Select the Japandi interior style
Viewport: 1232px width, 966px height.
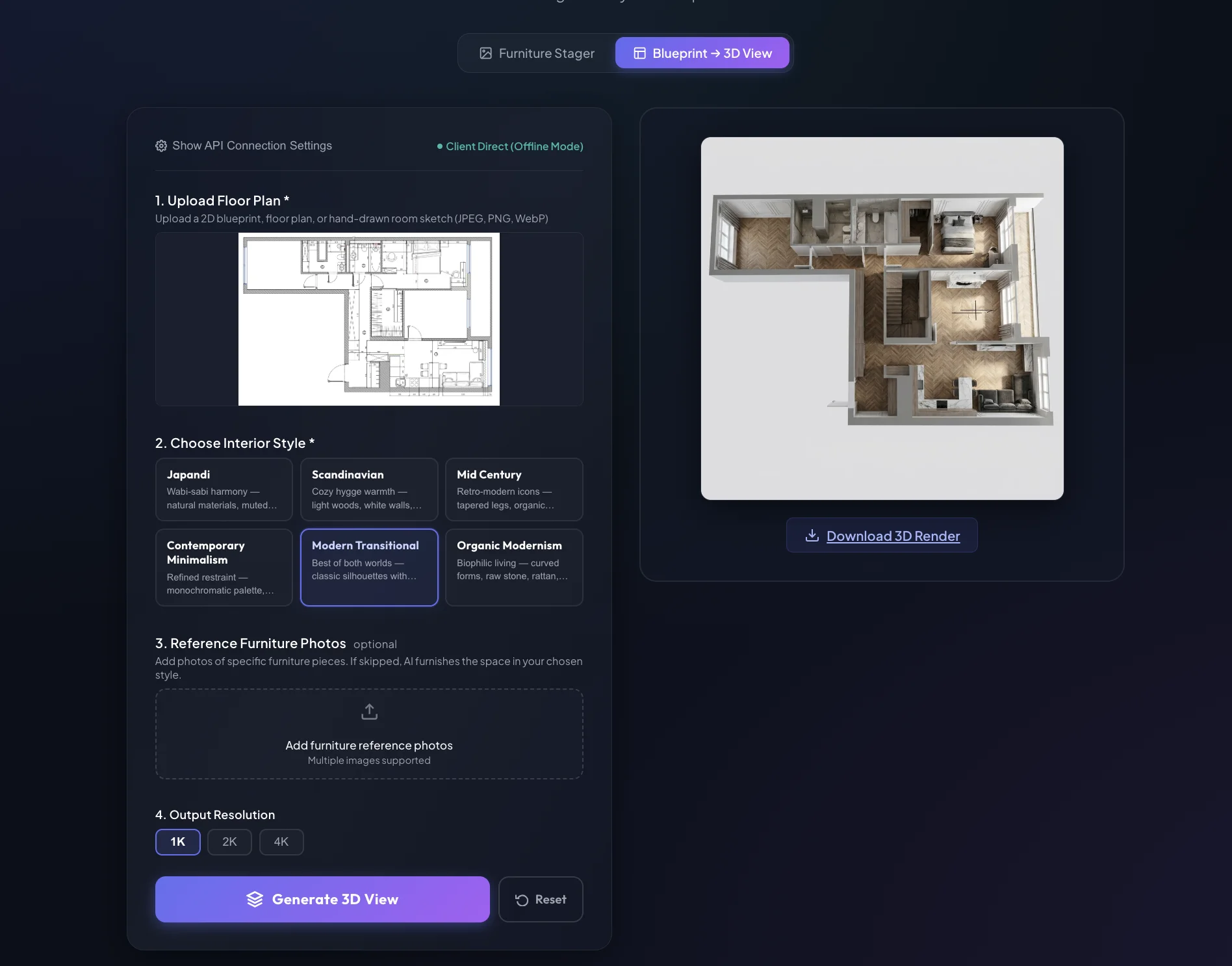tap(224, 490)
